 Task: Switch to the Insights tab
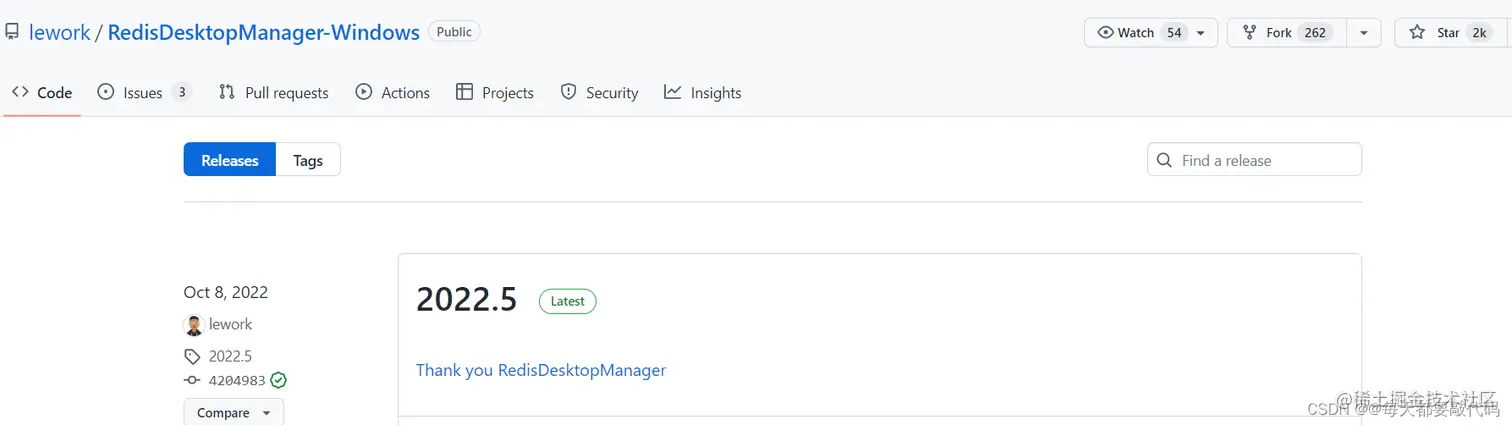(703, 93)
